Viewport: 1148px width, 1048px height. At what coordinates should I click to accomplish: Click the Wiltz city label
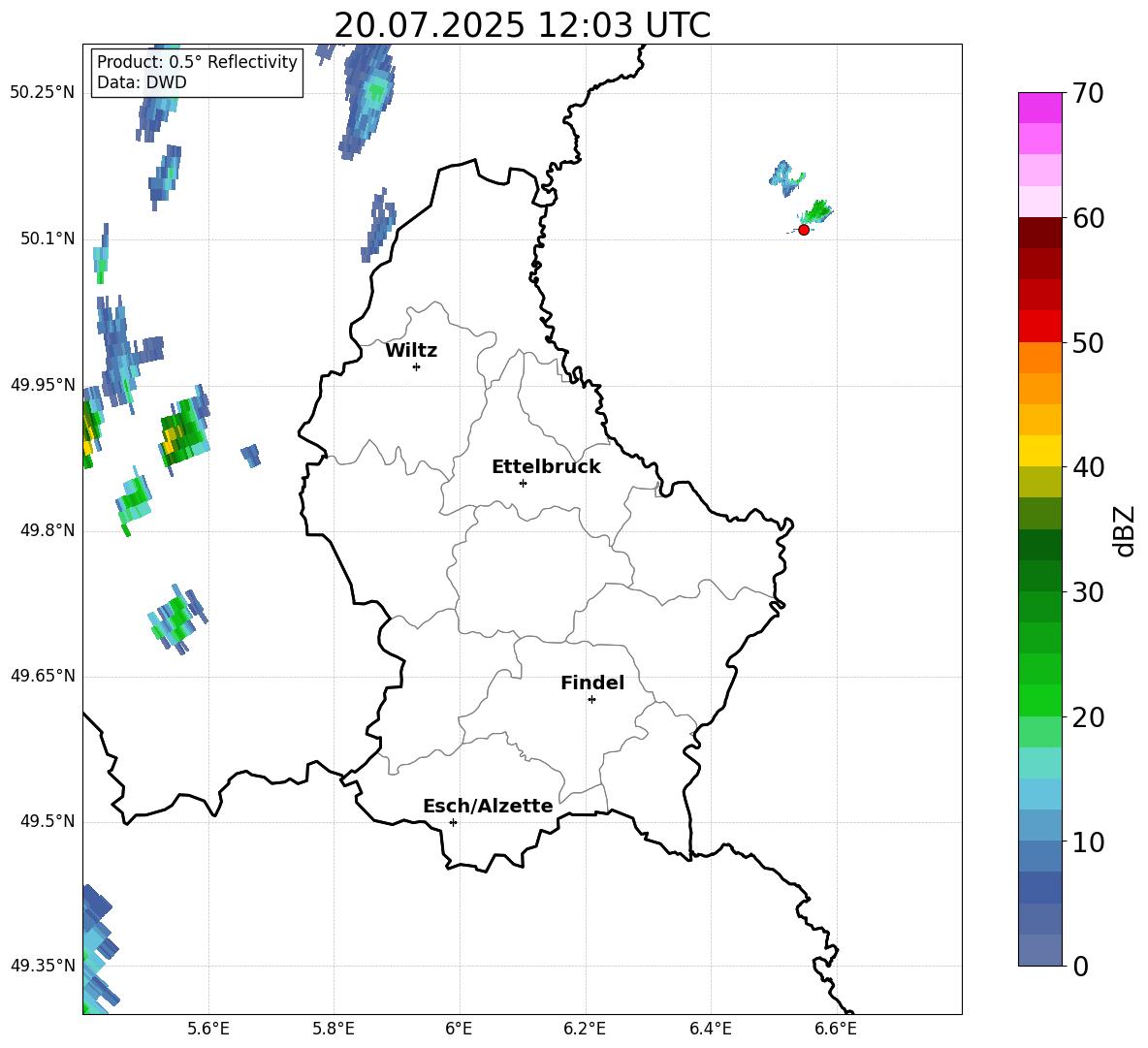coord(411,351)
